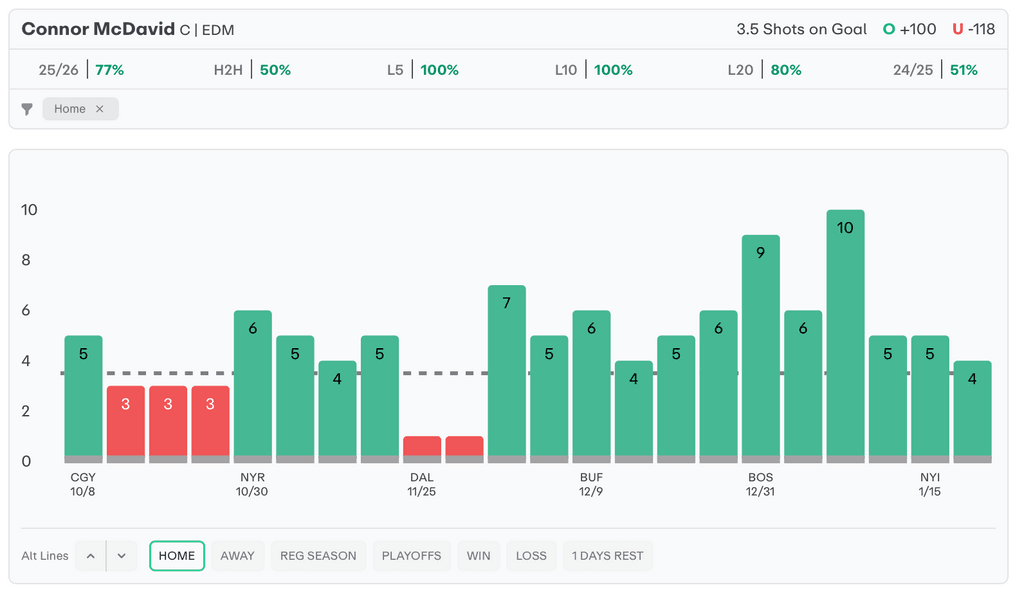This screenshot has width=1024, height=596.
Task: Click the Connor McDavid player name
Action: pyautogui.click(x=98, y=29)
